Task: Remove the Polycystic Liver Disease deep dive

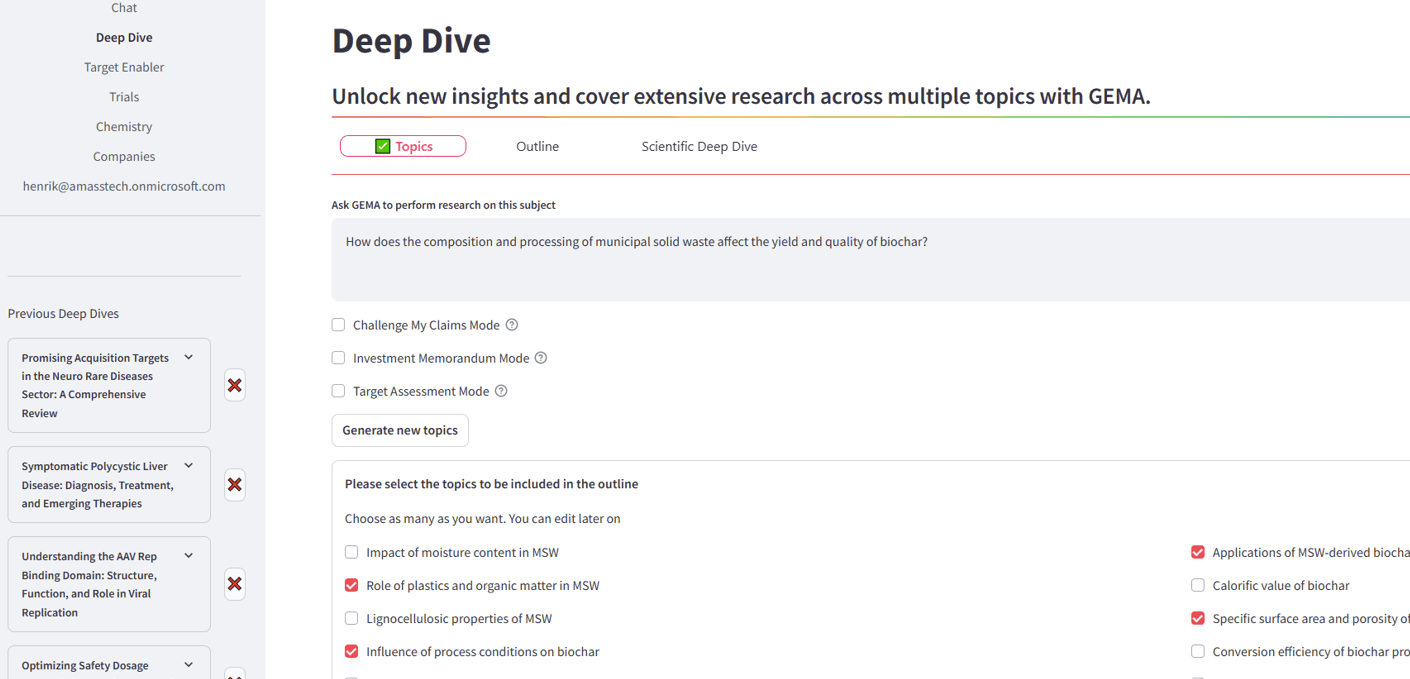Action: pos(235,485)
